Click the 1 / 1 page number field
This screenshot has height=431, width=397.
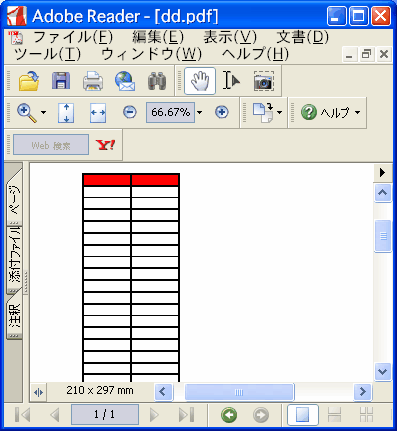pyautogui.click(x=105, y=414)
